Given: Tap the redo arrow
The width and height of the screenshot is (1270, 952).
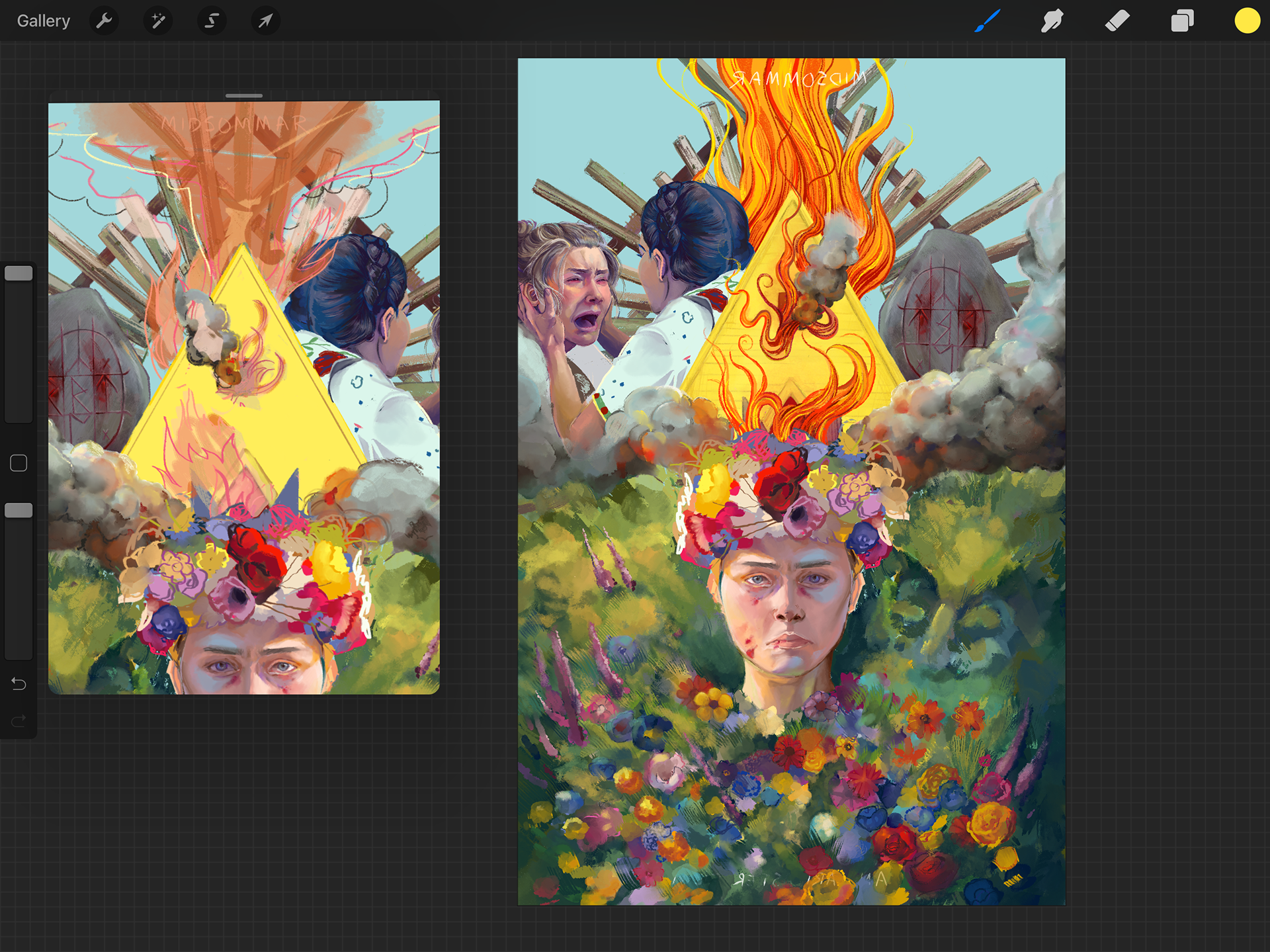Looking at the screenshot, I should pyautogui.click(x=19, y=720).
